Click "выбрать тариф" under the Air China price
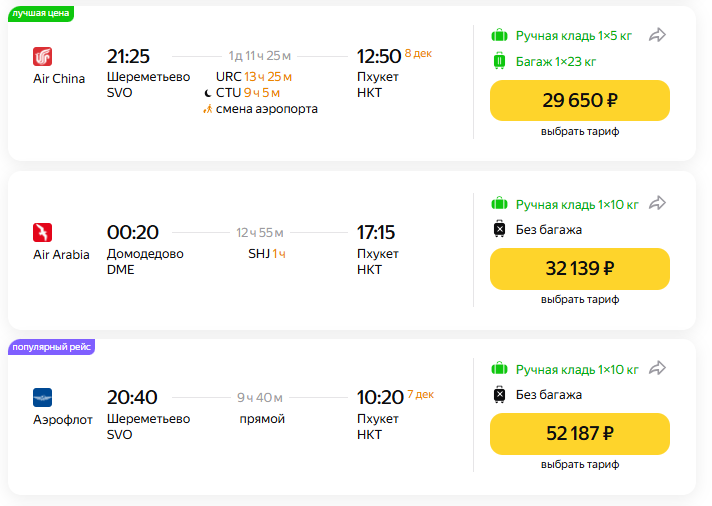Screen dimensions: 712x506 (x=580, y=132)
